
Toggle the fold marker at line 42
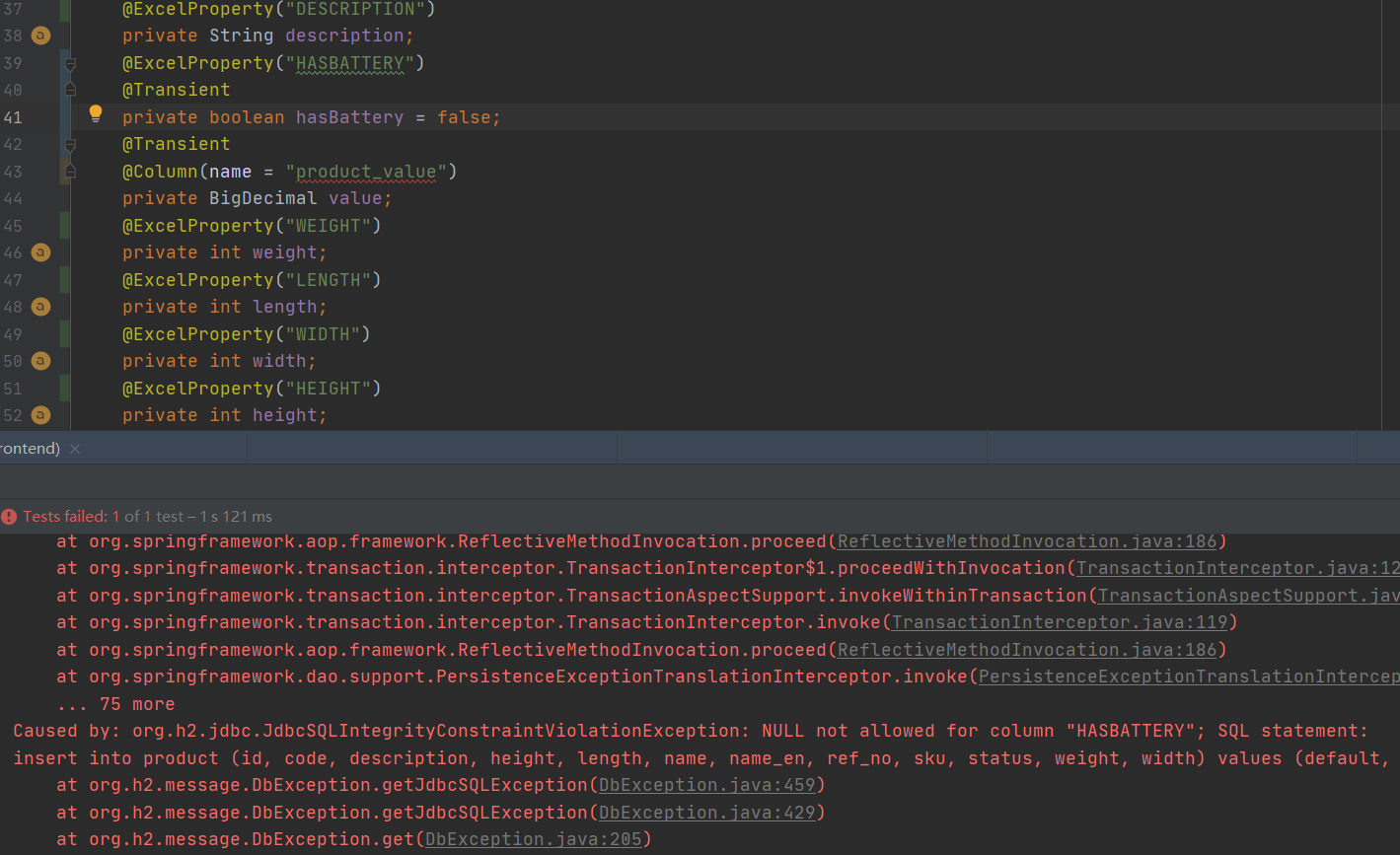coord(70,146)
